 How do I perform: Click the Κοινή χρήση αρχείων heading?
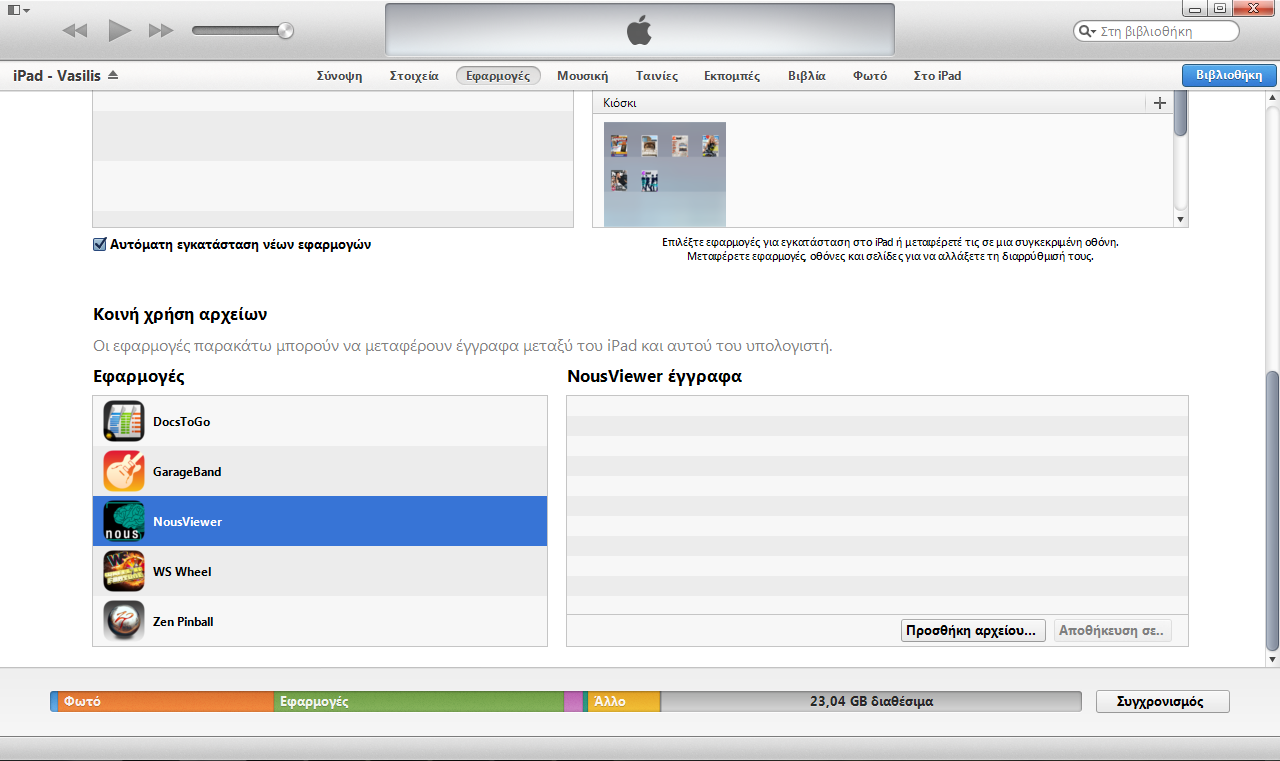pos(180,314)
